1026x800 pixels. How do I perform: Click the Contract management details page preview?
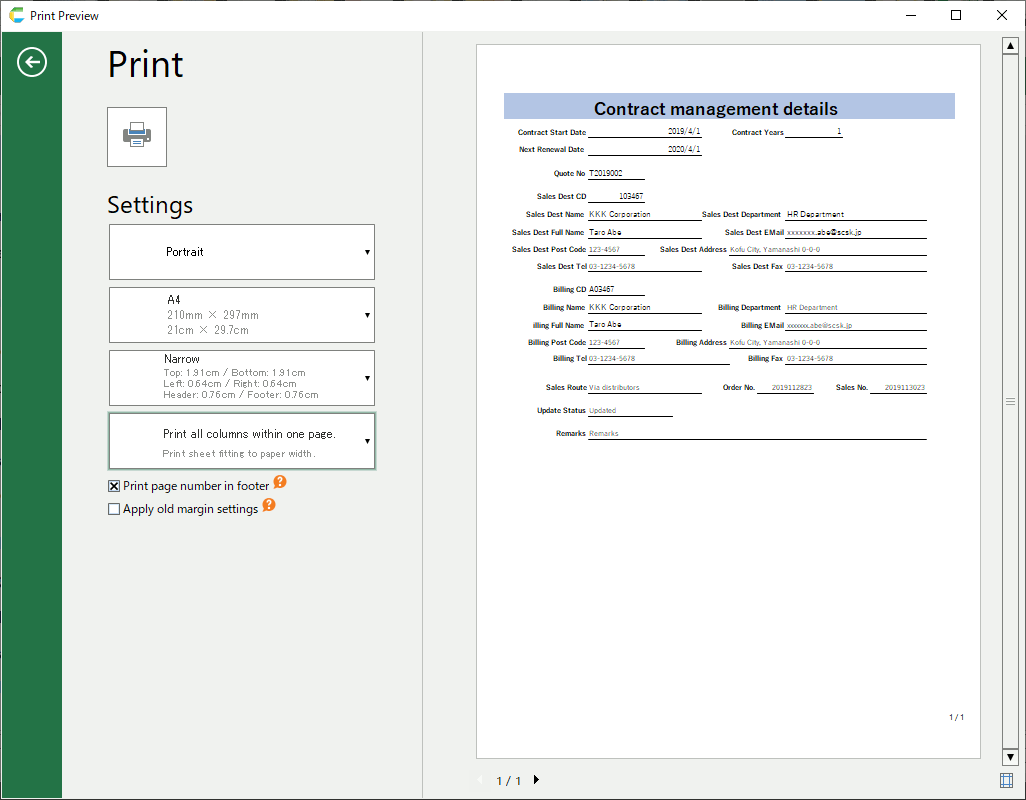[x=728, y=400]
